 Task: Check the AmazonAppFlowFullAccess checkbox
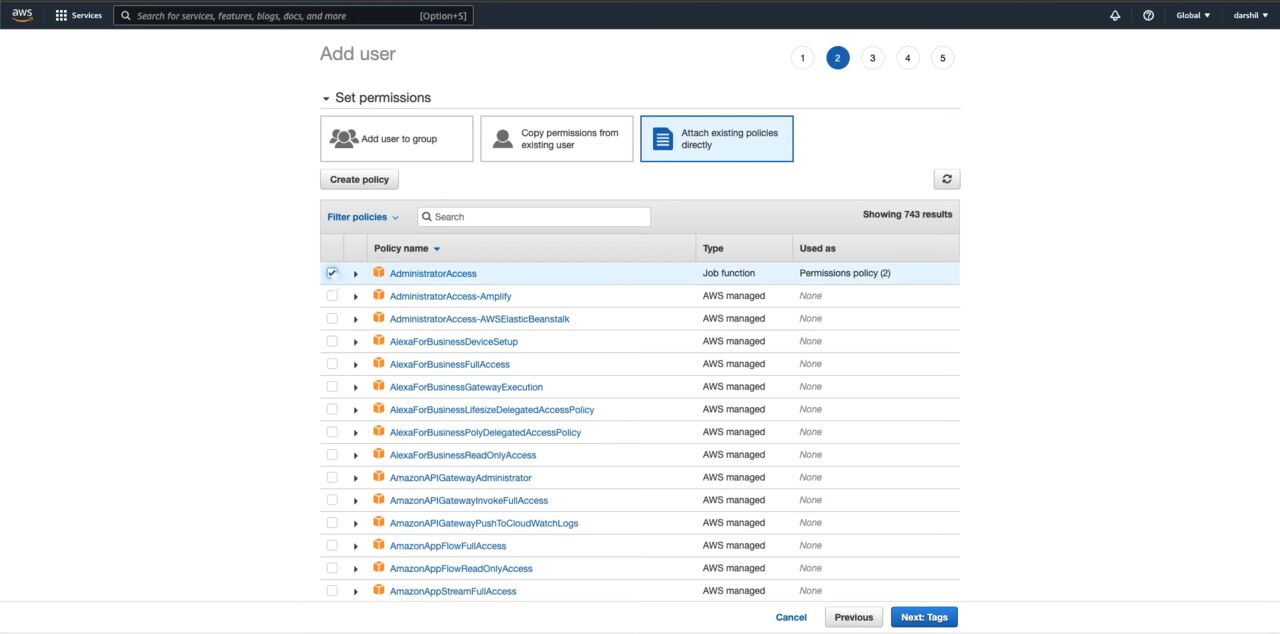tap(332, 546)
